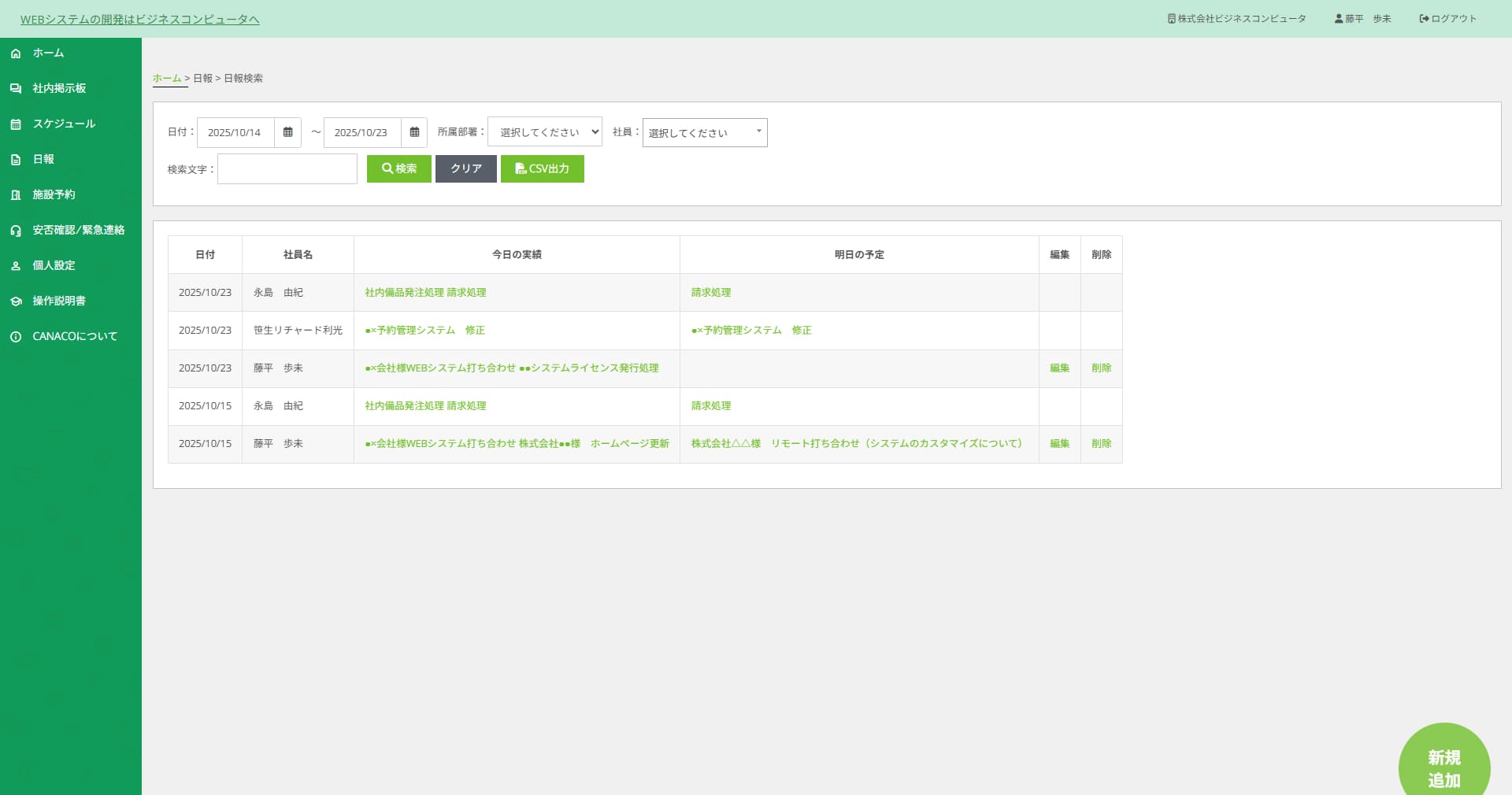The width and height of the screenshot is (1512, 795).
Task: Go to 個人設定 in sidebar menu
Action: (x=54, y=266)
